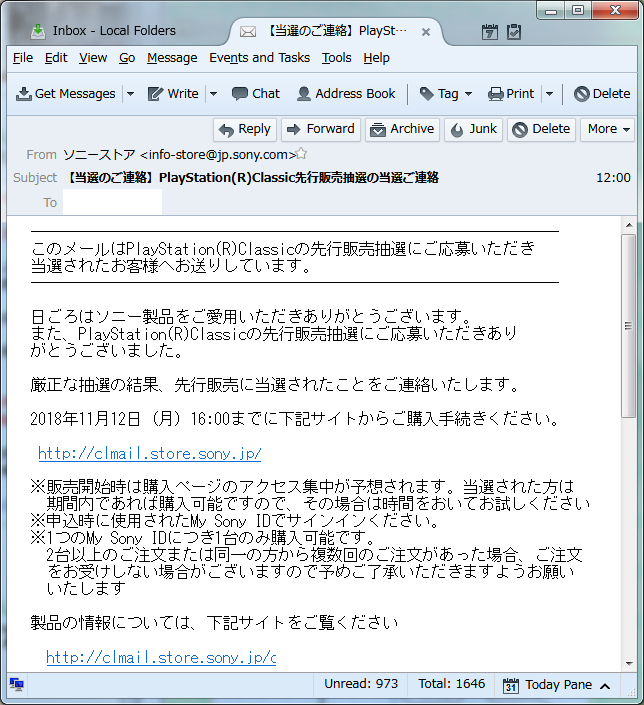The height and width of the screenshot is (705, 644).
Task: Open the File menu
Action: (x=22, y=58)
